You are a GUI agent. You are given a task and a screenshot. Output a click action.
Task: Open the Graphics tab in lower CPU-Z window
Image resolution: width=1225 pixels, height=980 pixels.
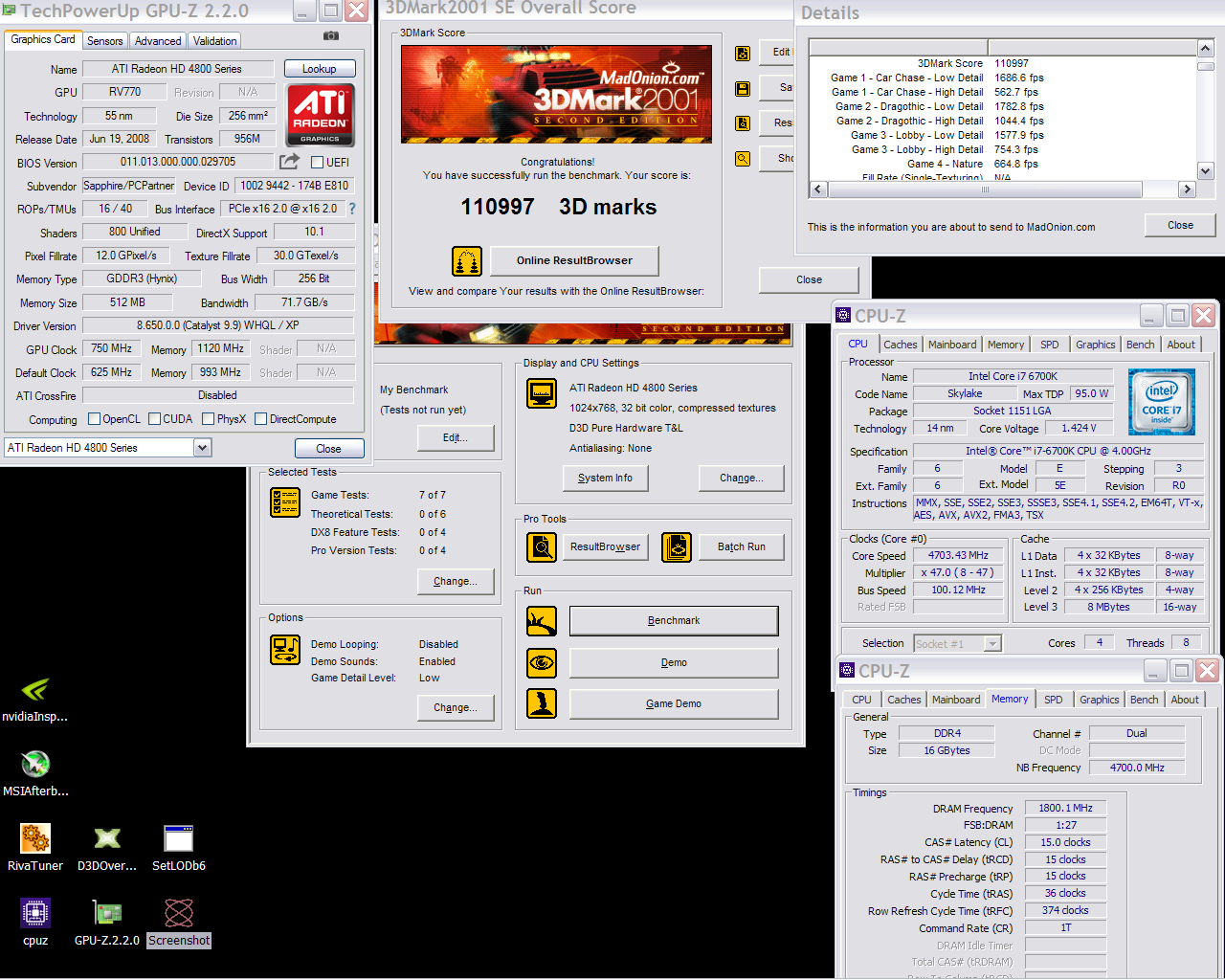click(x=1099, y=700)
